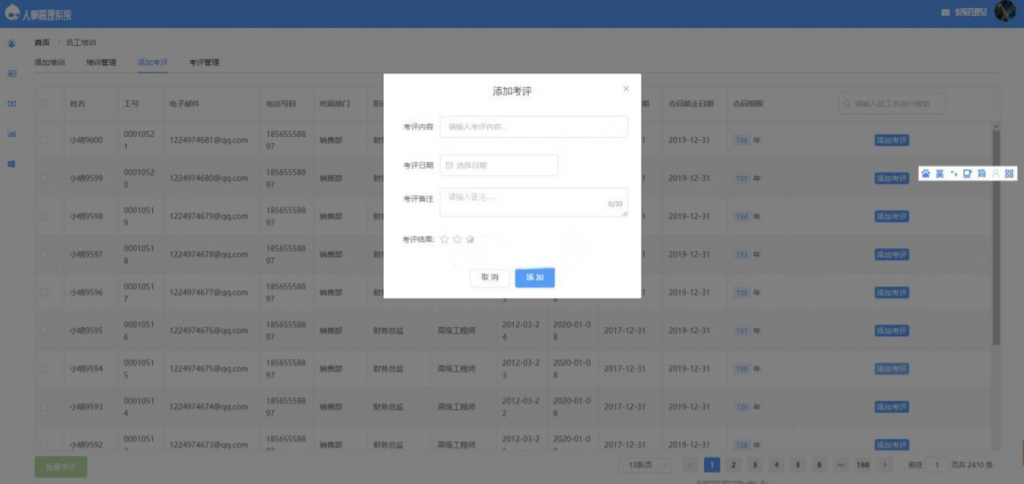Click the employee name search field
The width and height of the screenshot is (1024, 484).
pos(891,103)
